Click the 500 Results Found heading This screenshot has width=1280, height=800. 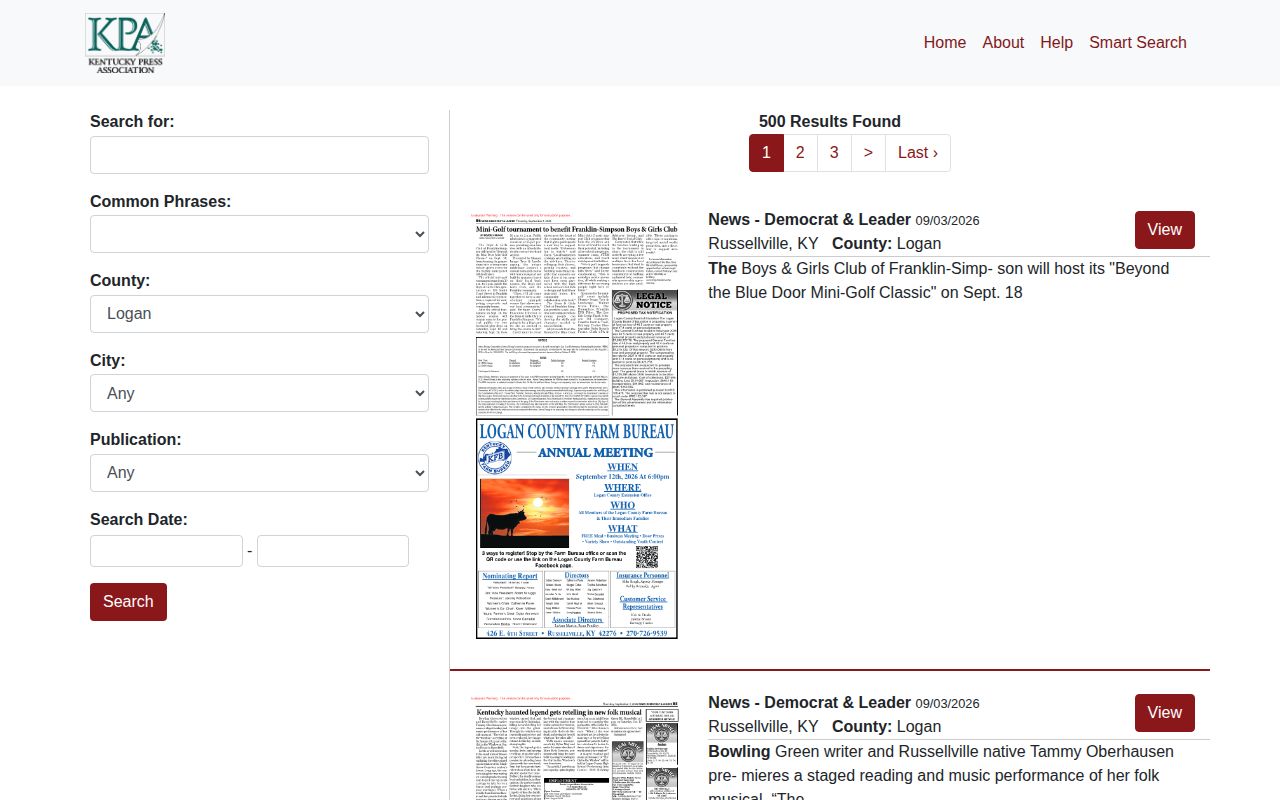pyautogui.click(x=830, y=122)
